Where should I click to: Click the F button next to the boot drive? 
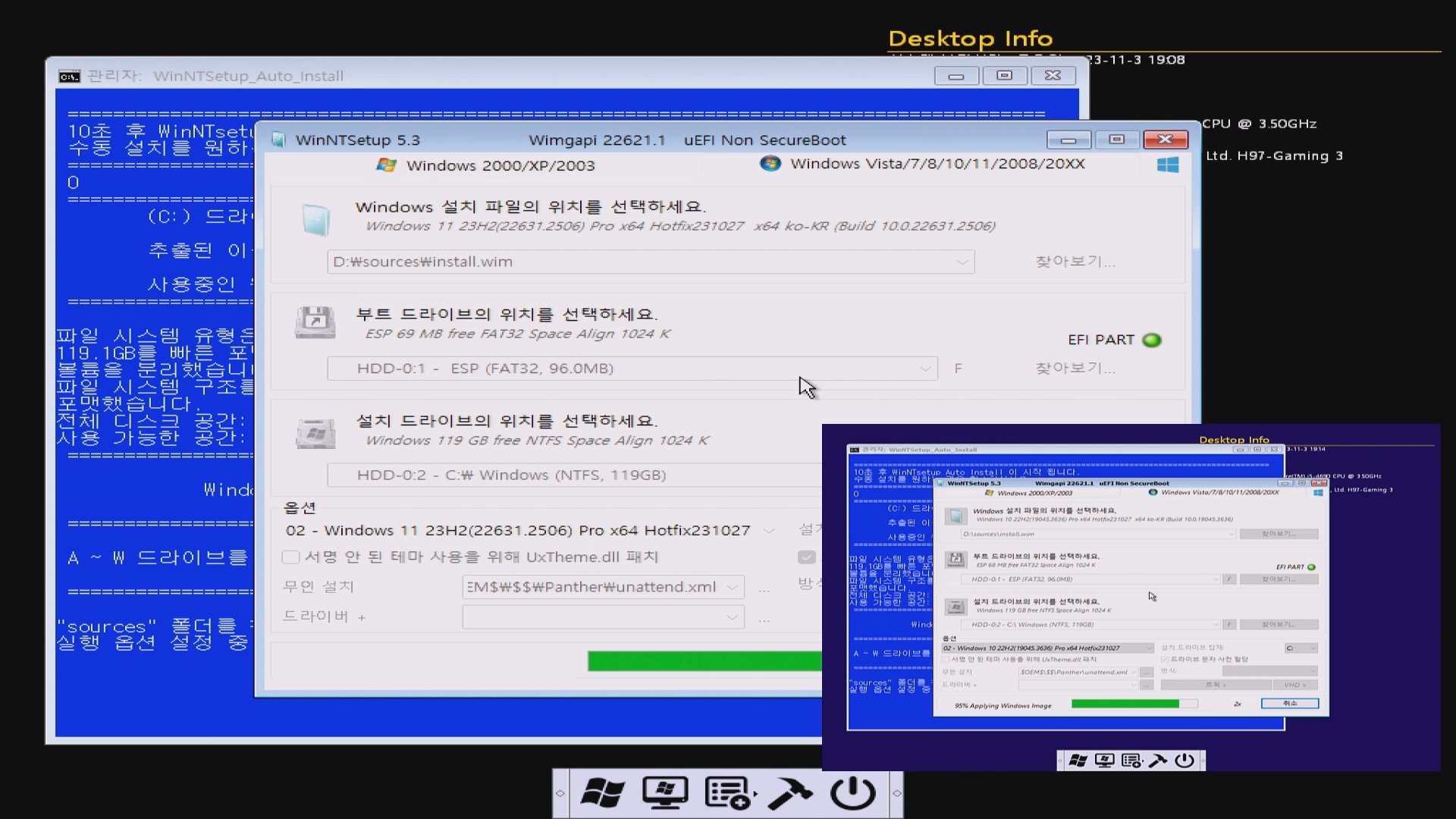(959, 369)
